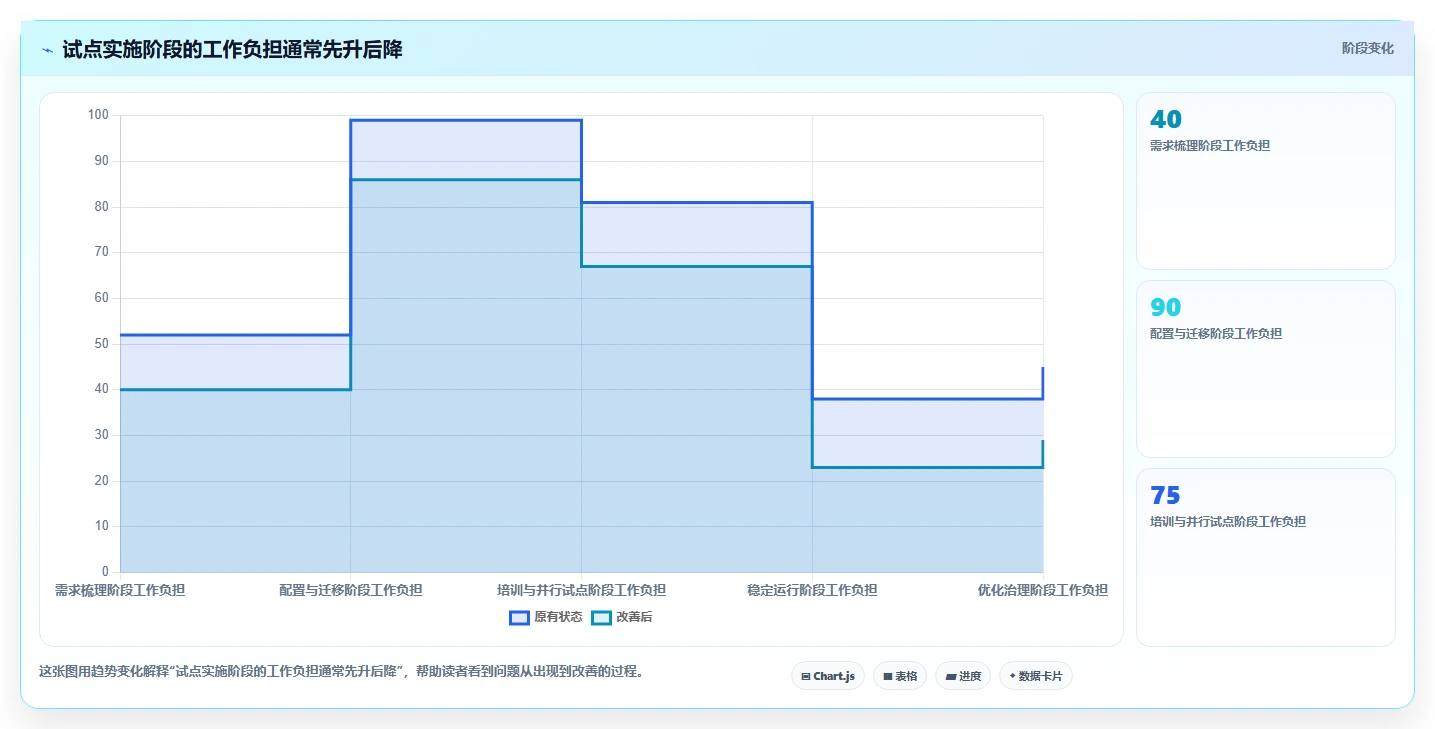Click the card label 培训与并行试点阶段工作负担
Viewport: 1435px width, 729px height.
click(1228, 522)
